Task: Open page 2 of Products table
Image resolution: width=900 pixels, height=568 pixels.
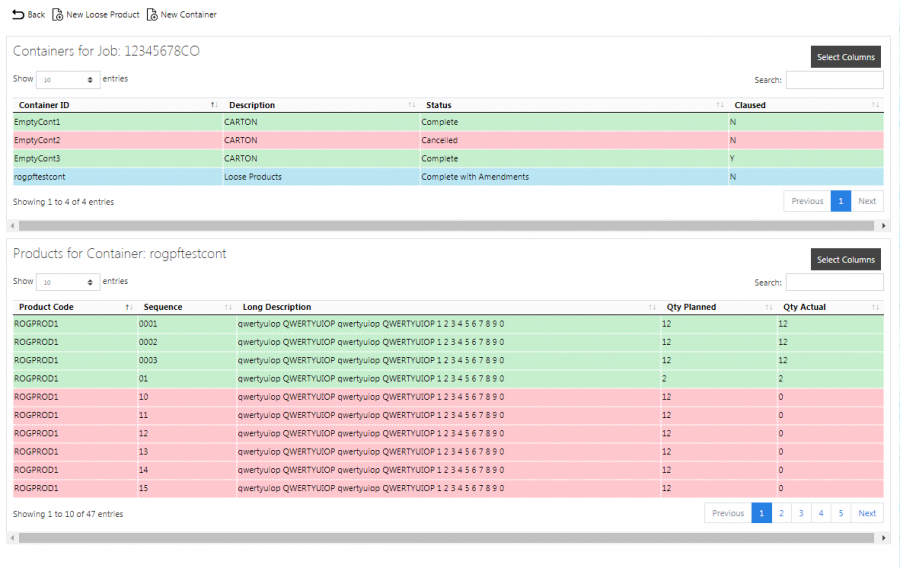Action: (781, 513)
